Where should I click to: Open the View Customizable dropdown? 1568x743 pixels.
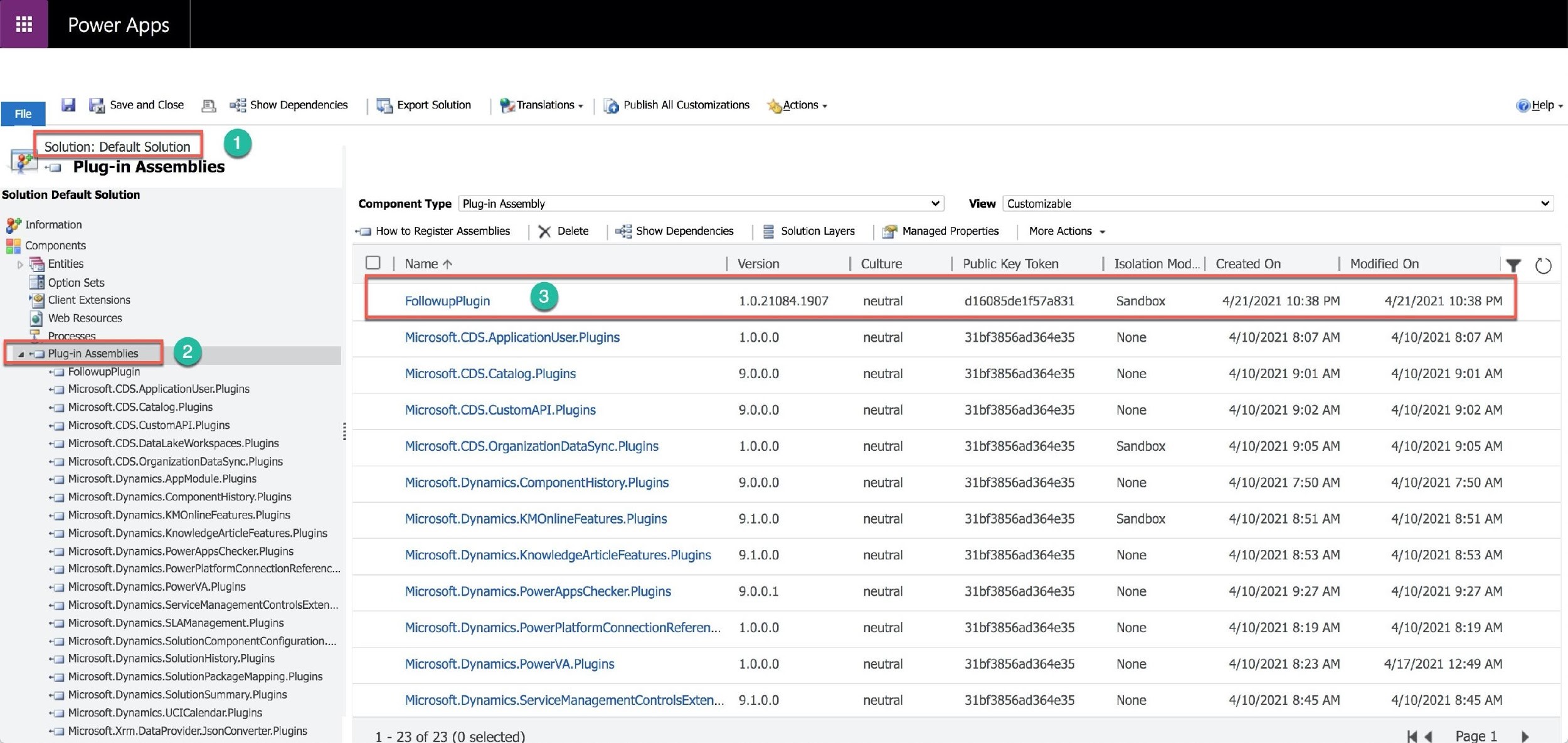coord(1278,203)
